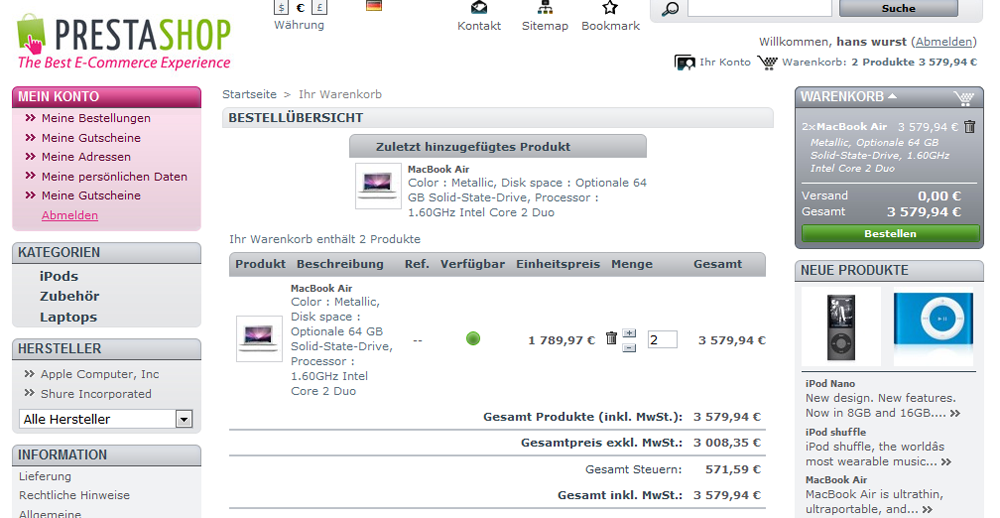
Task: Go to Startseite breadcrumb
Action: pos(249,94)
